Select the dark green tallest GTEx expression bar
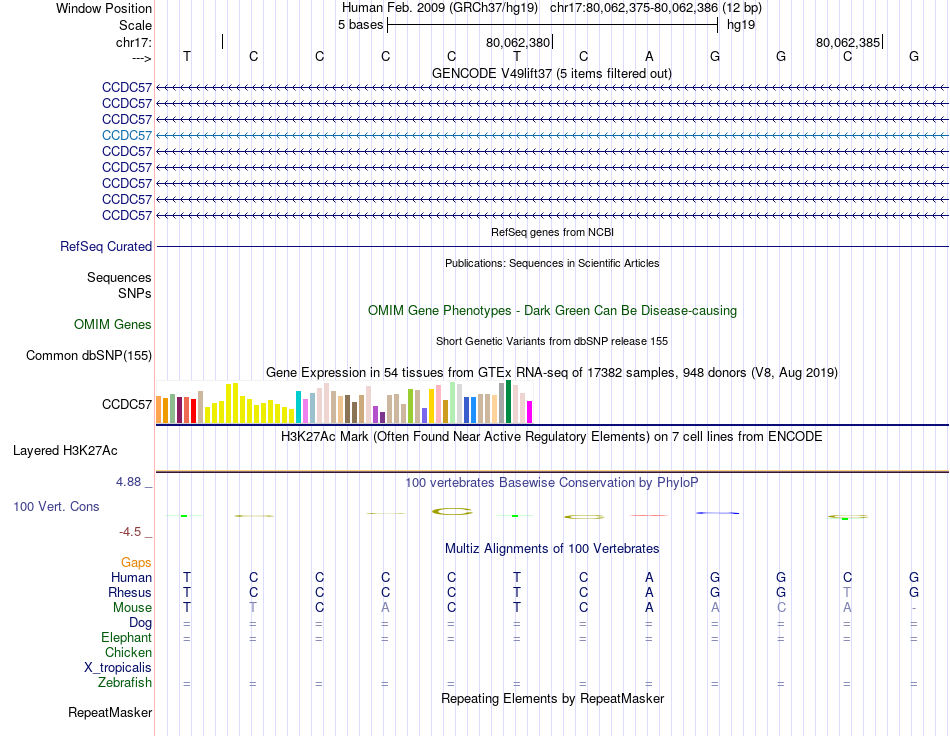950x736 pixels. point(509,401)
